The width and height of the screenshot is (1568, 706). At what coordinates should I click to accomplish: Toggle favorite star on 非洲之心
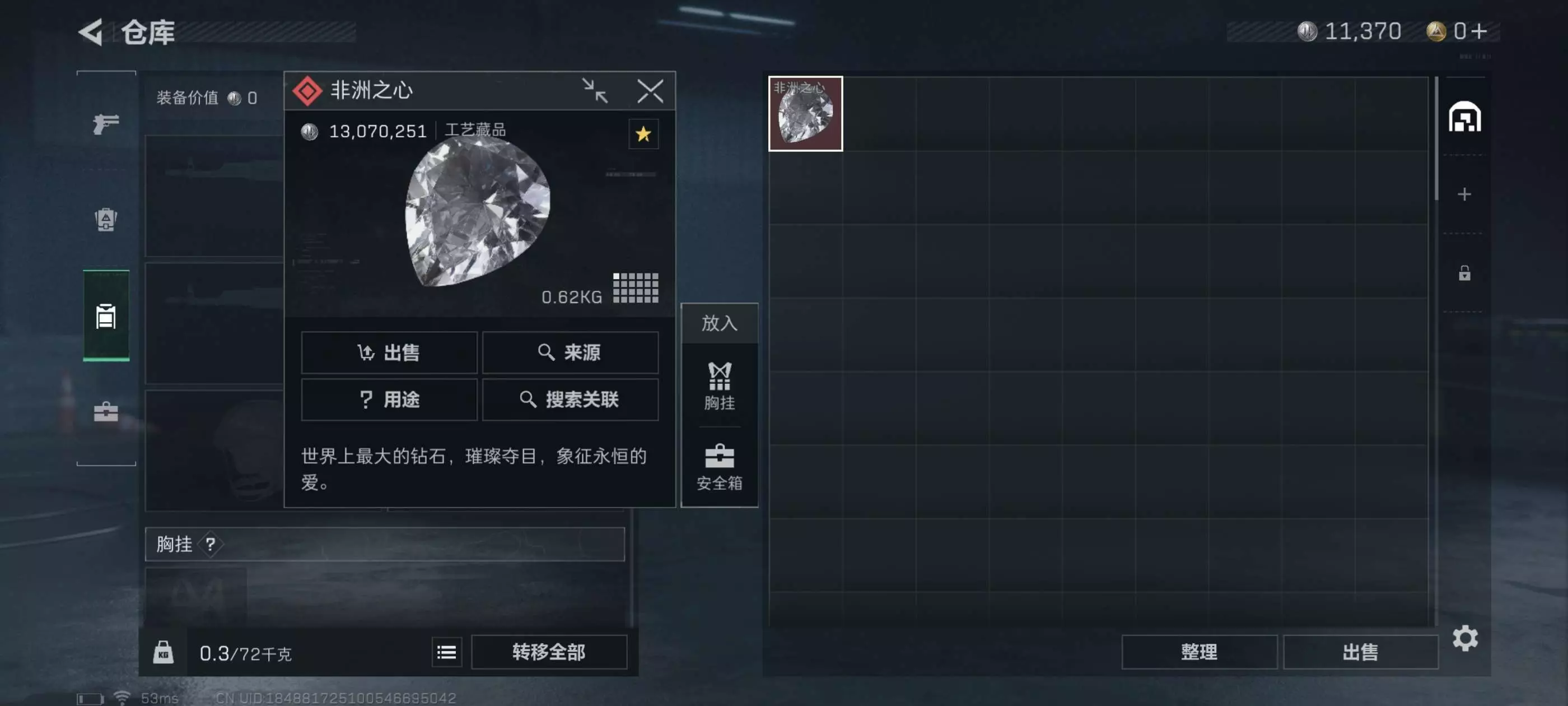coord(643,134)
